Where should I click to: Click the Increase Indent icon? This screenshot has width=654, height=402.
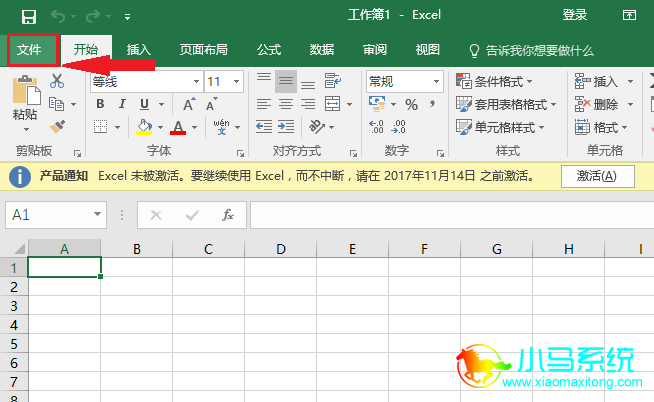(286, 126)
